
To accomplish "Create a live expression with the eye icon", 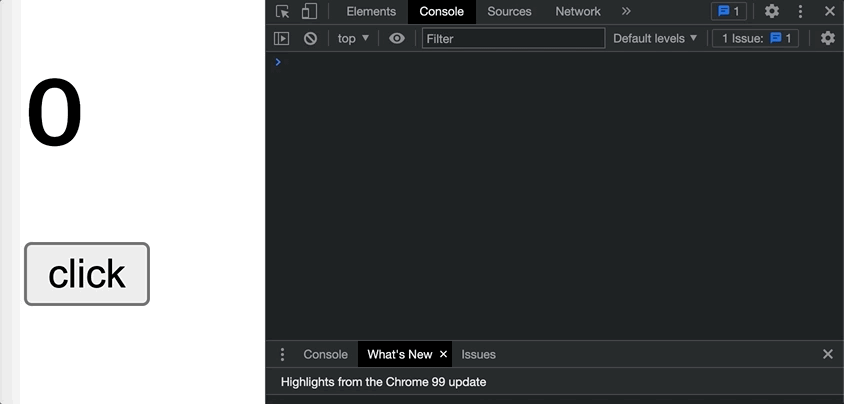I will [397, 39].
